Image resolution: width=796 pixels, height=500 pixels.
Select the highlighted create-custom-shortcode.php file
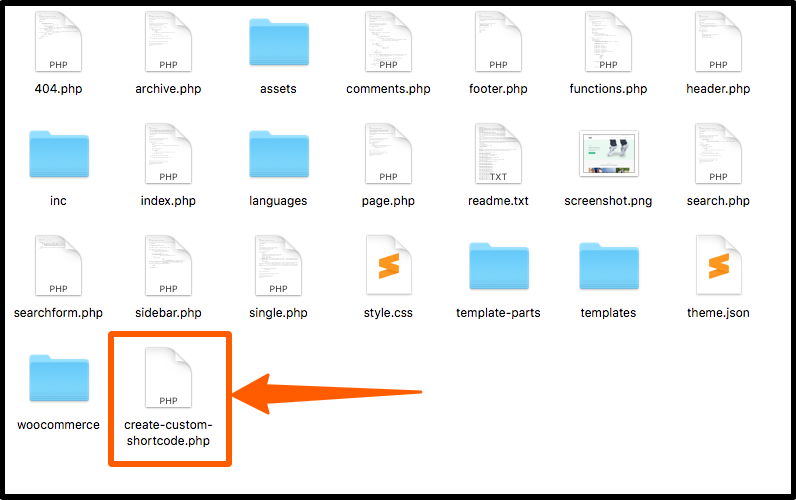point(168,378)
